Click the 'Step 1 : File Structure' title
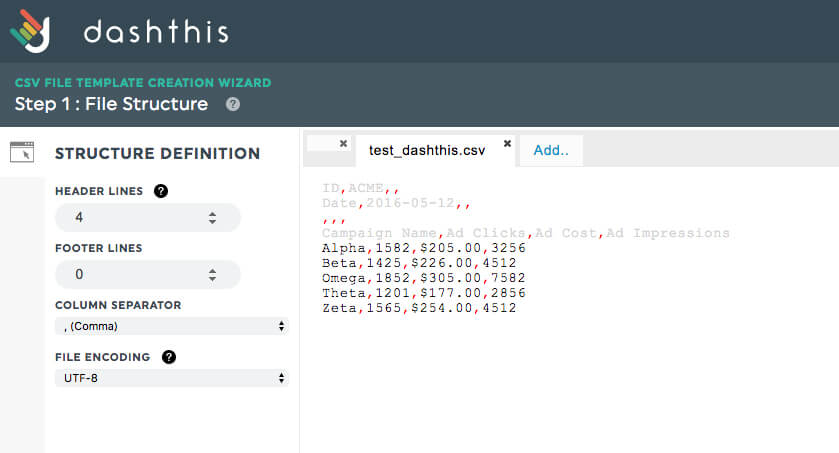This screenshot has width=839, height=453. (x=111, y=104)
